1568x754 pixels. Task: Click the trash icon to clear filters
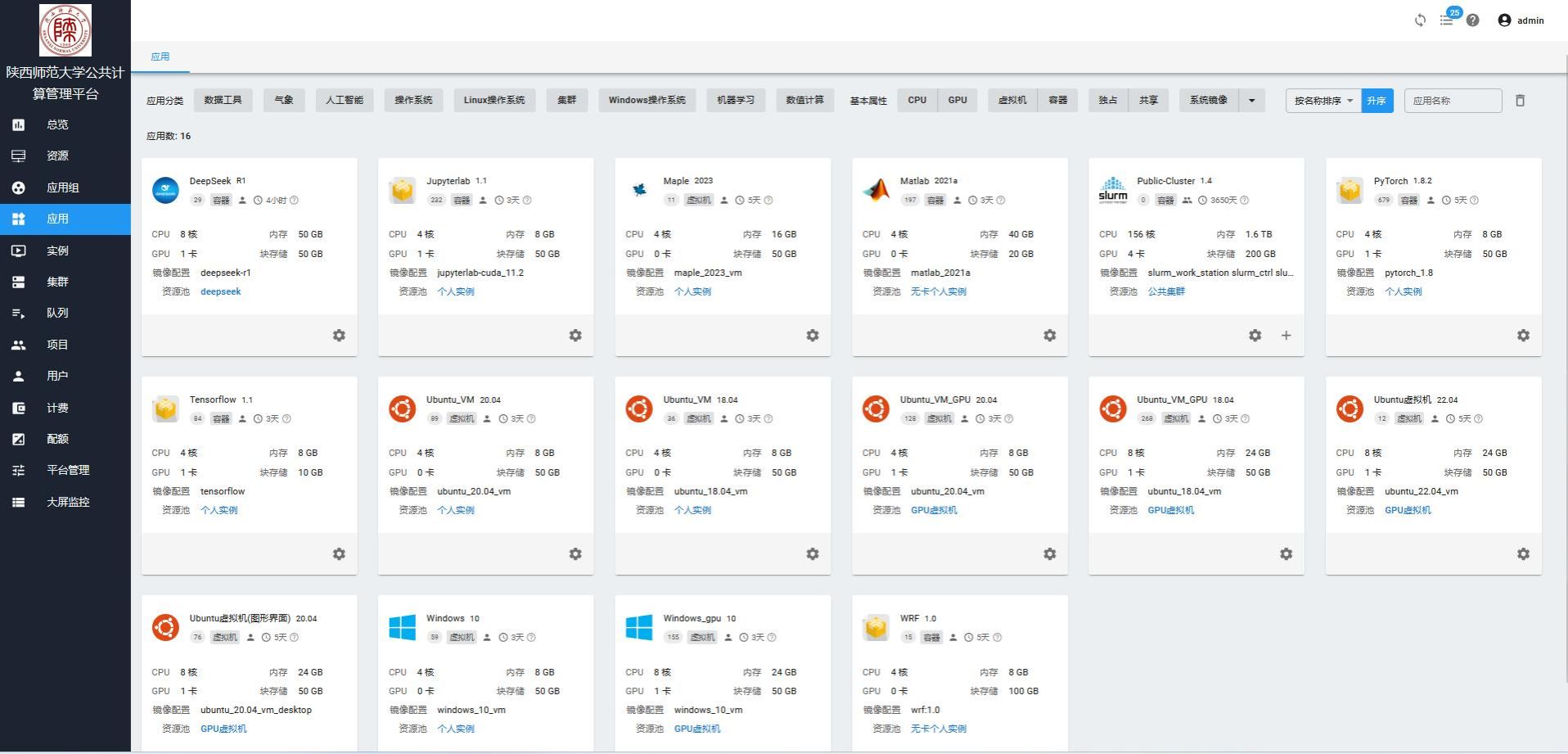tap(1520, 101)
